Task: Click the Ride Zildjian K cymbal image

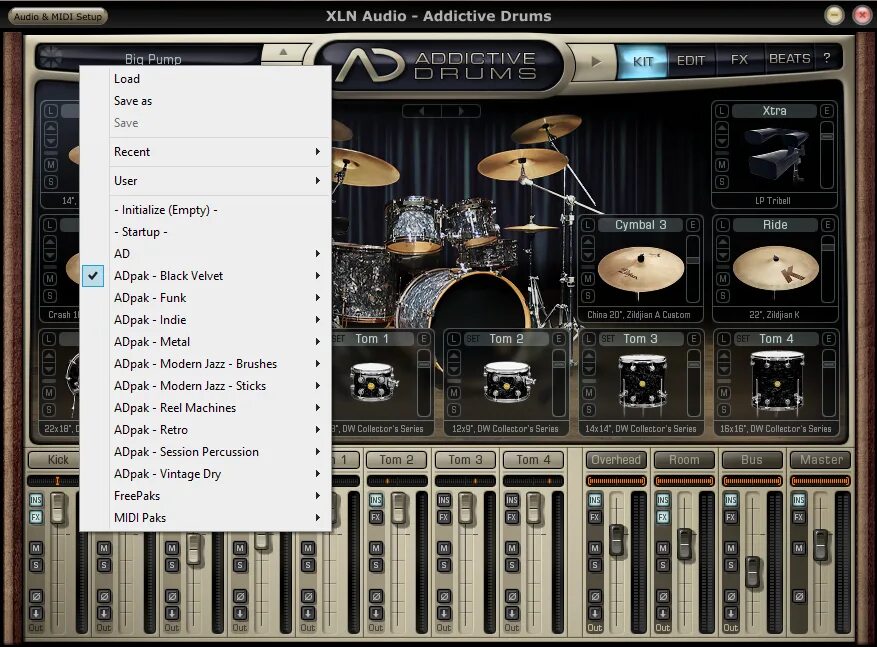Action: point(775,270)
